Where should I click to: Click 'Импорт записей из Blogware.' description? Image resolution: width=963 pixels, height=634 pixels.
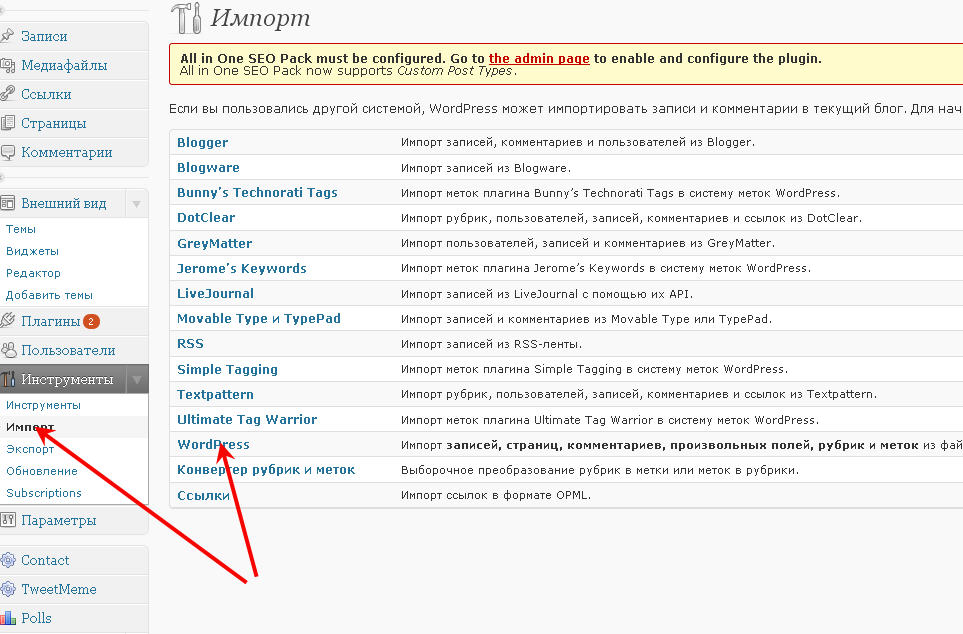(486, 168)
